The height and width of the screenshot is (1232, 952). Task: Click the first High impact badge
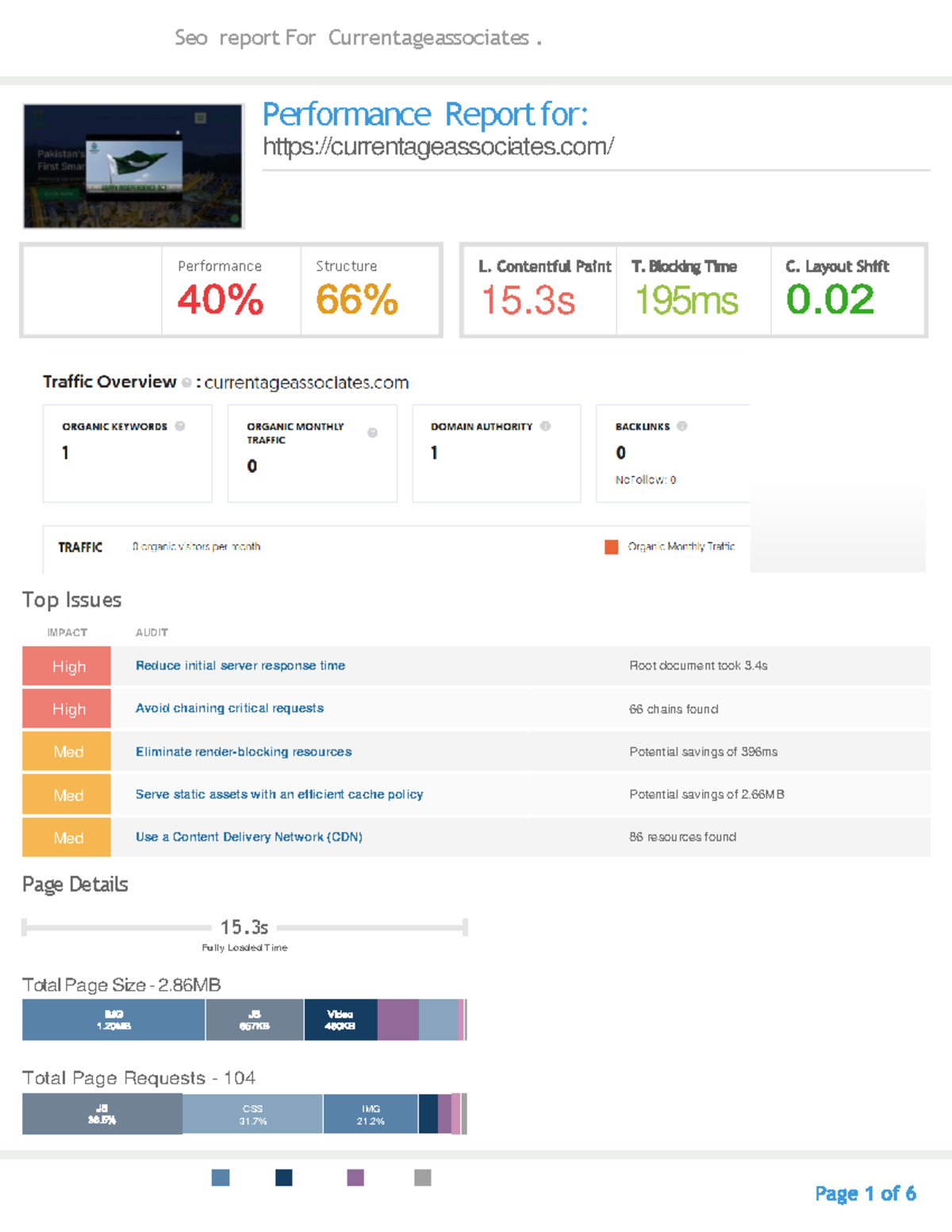(x=66, y=666)
